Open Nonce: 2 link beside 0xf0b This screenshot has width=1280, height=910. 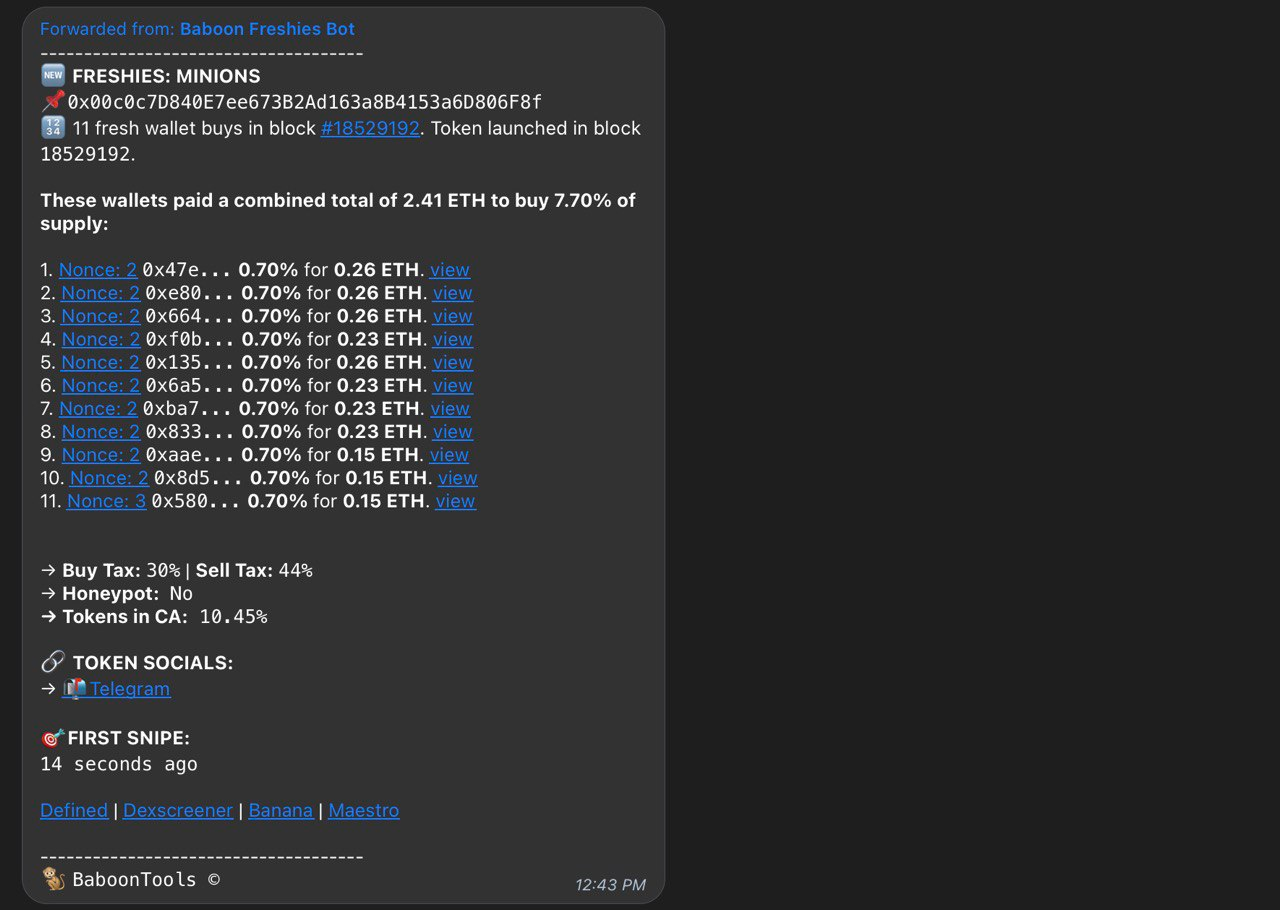[x=100, y=339]
